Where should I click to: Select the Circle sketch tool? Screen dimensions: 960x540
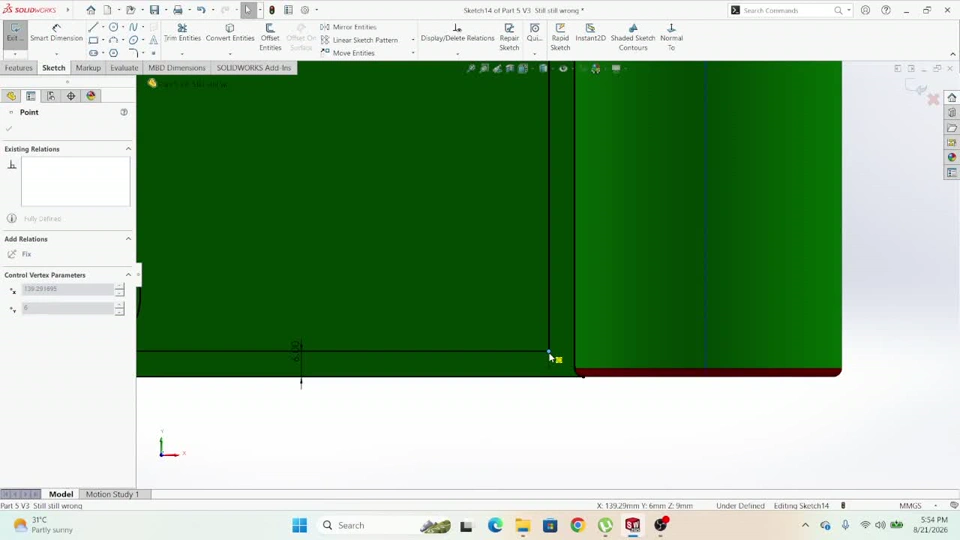[113, 27]
